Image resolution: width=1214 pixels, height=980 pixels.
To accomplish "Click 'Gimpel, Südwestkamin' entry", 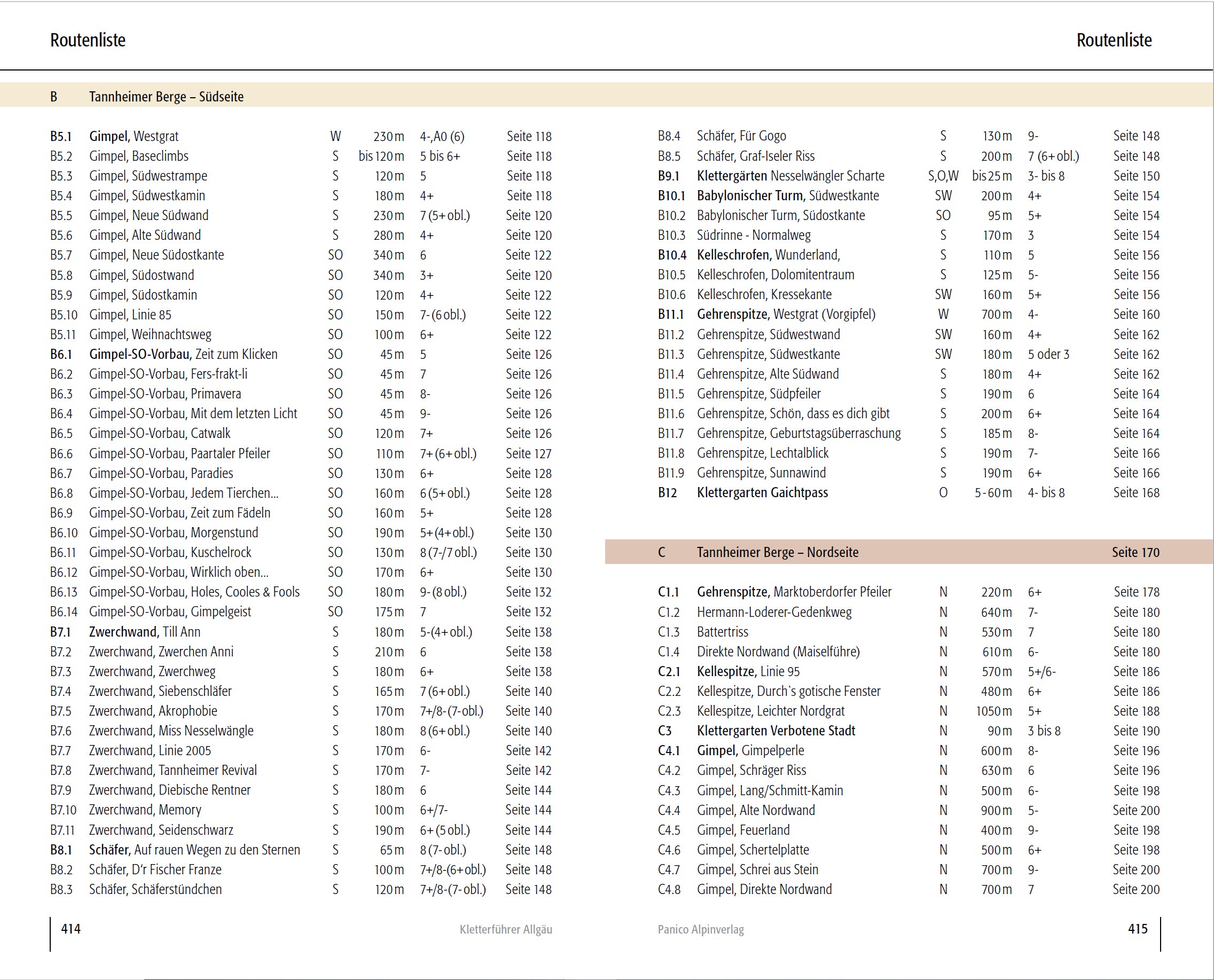I will pos(147,195).
